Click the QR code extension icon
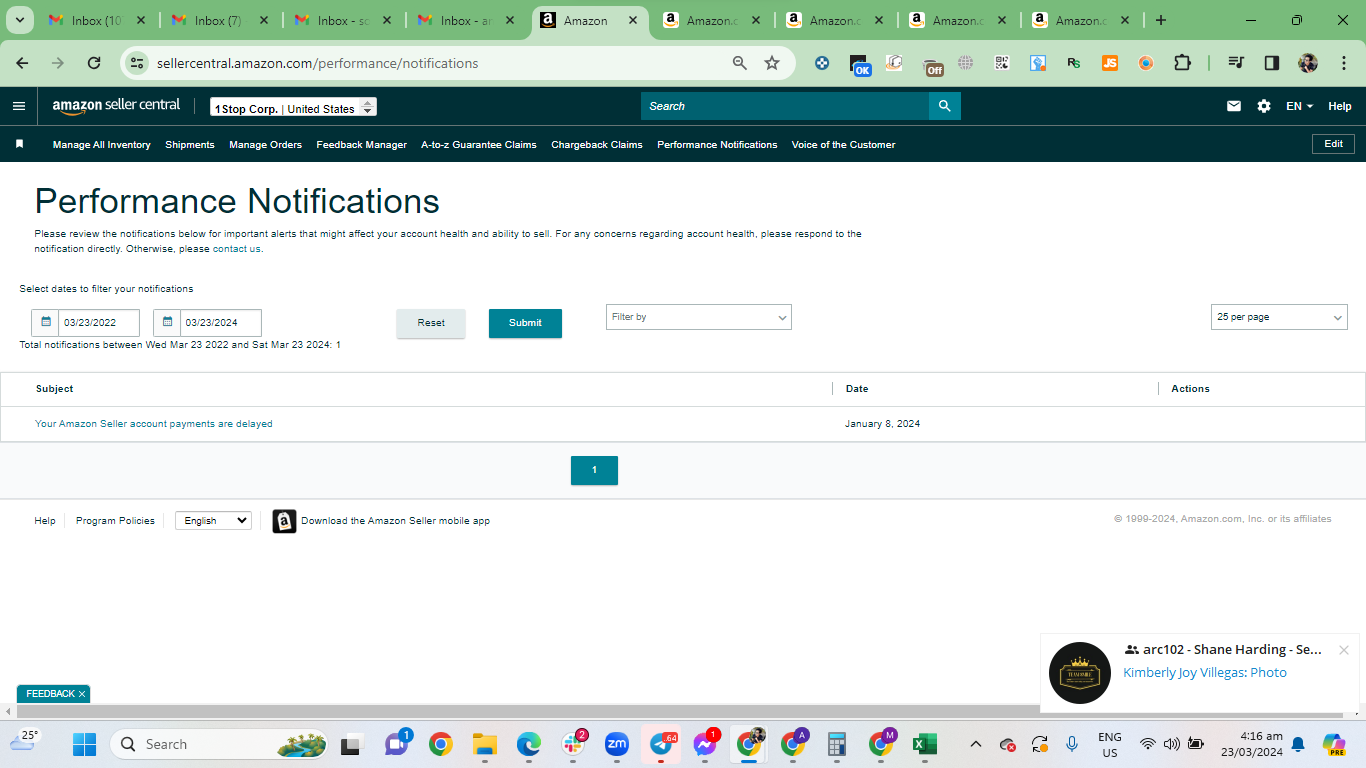This screenshot has height=768, width=1366. (1002, 63)
